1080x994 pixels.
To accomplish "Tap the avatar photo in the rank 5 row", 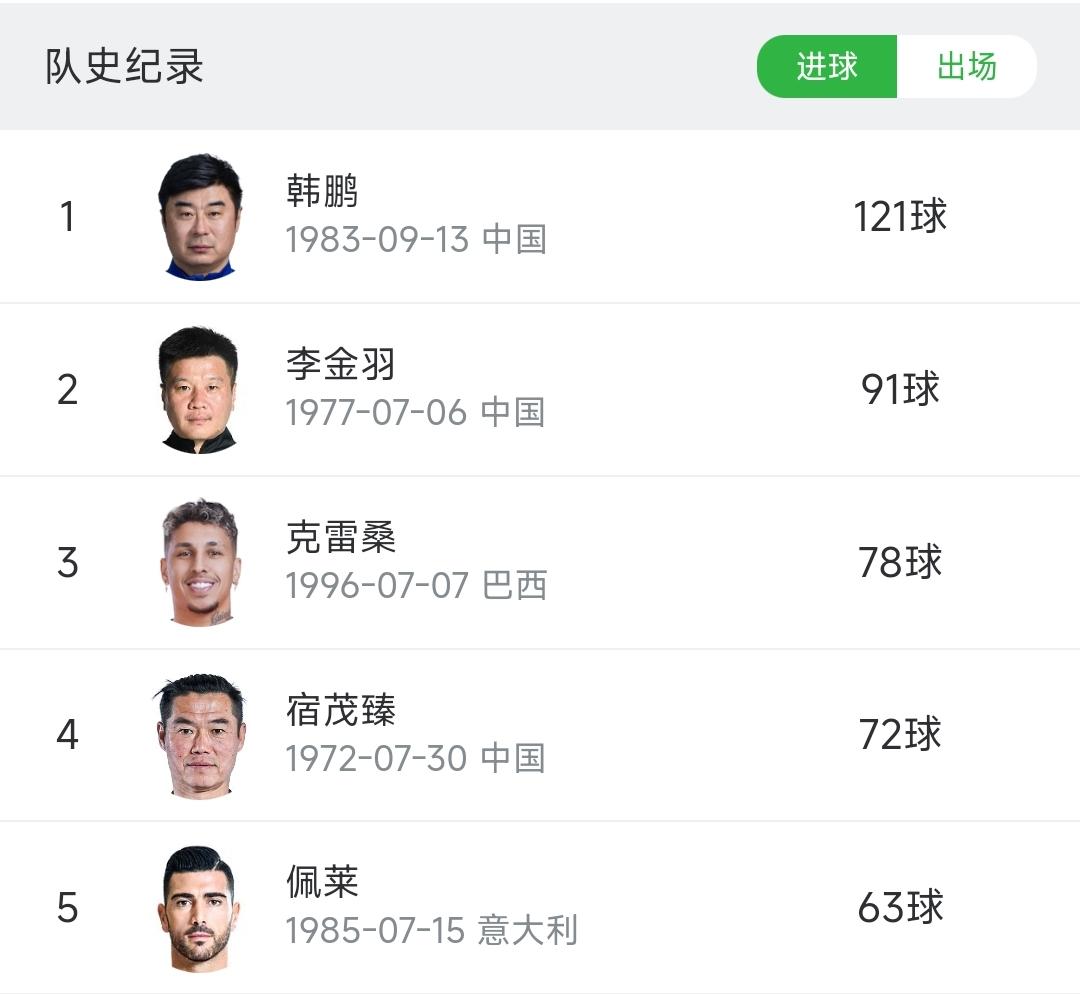I will click(200, 908).
